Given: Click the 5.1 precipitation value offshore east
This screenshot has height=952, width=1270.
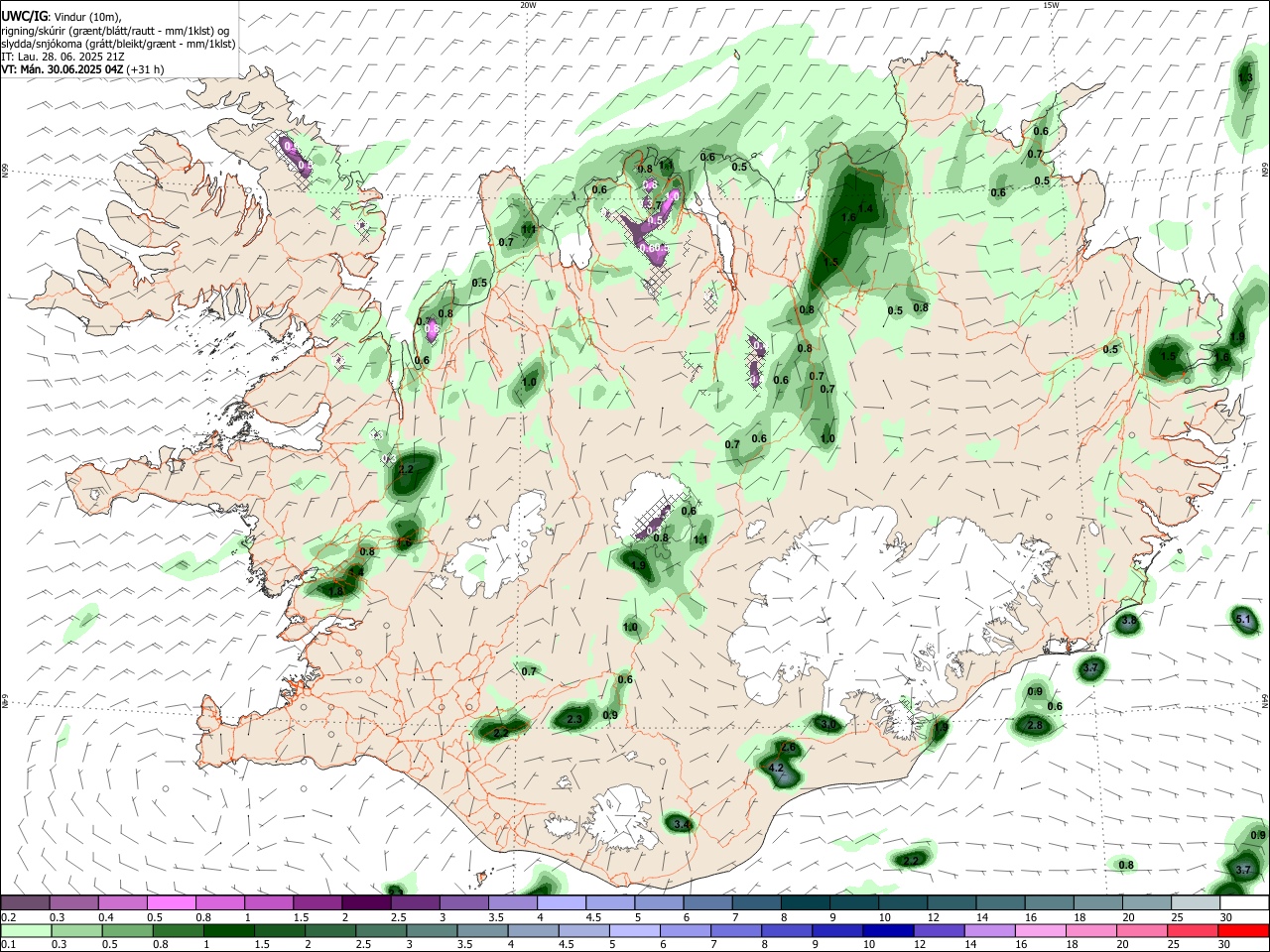Looking at the screenshot, I should click(x=1243, y=620).
